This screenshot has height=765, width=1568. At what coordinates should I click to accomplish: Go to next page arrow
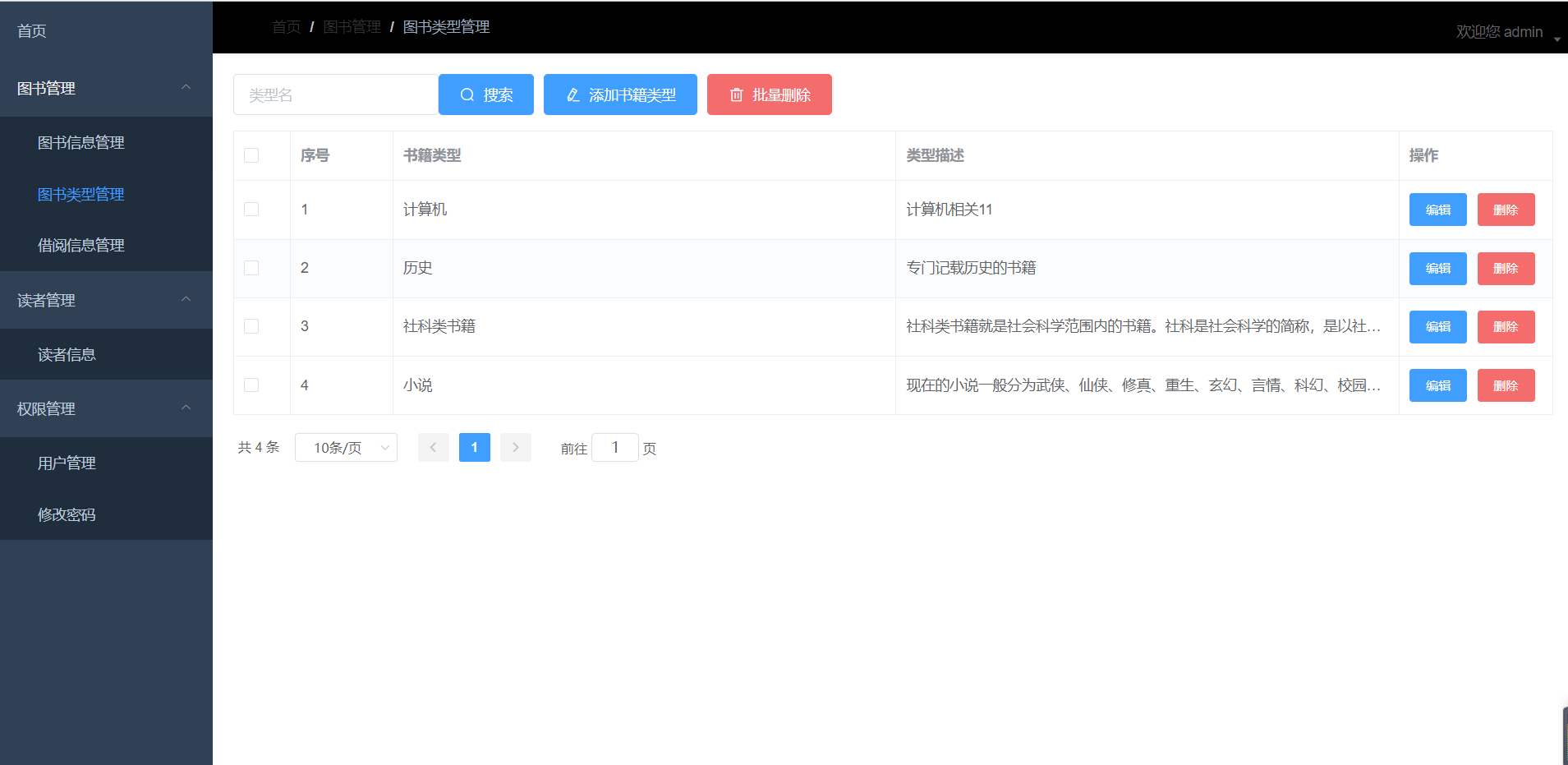pyautogui.click(x=516, y=448)
